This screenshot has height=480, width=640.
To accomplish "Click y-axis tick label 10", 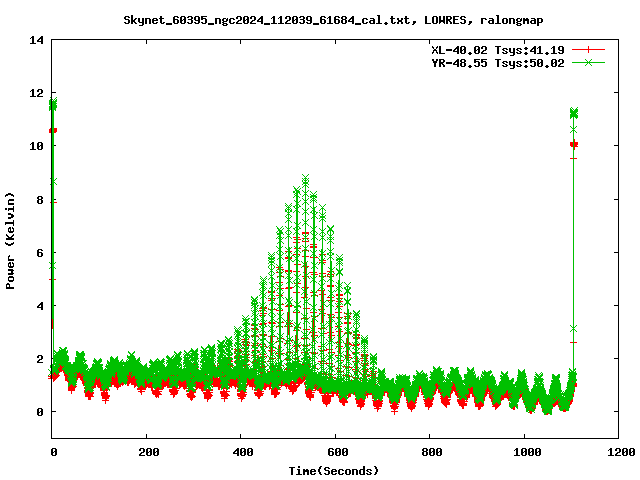I will 37,146.
